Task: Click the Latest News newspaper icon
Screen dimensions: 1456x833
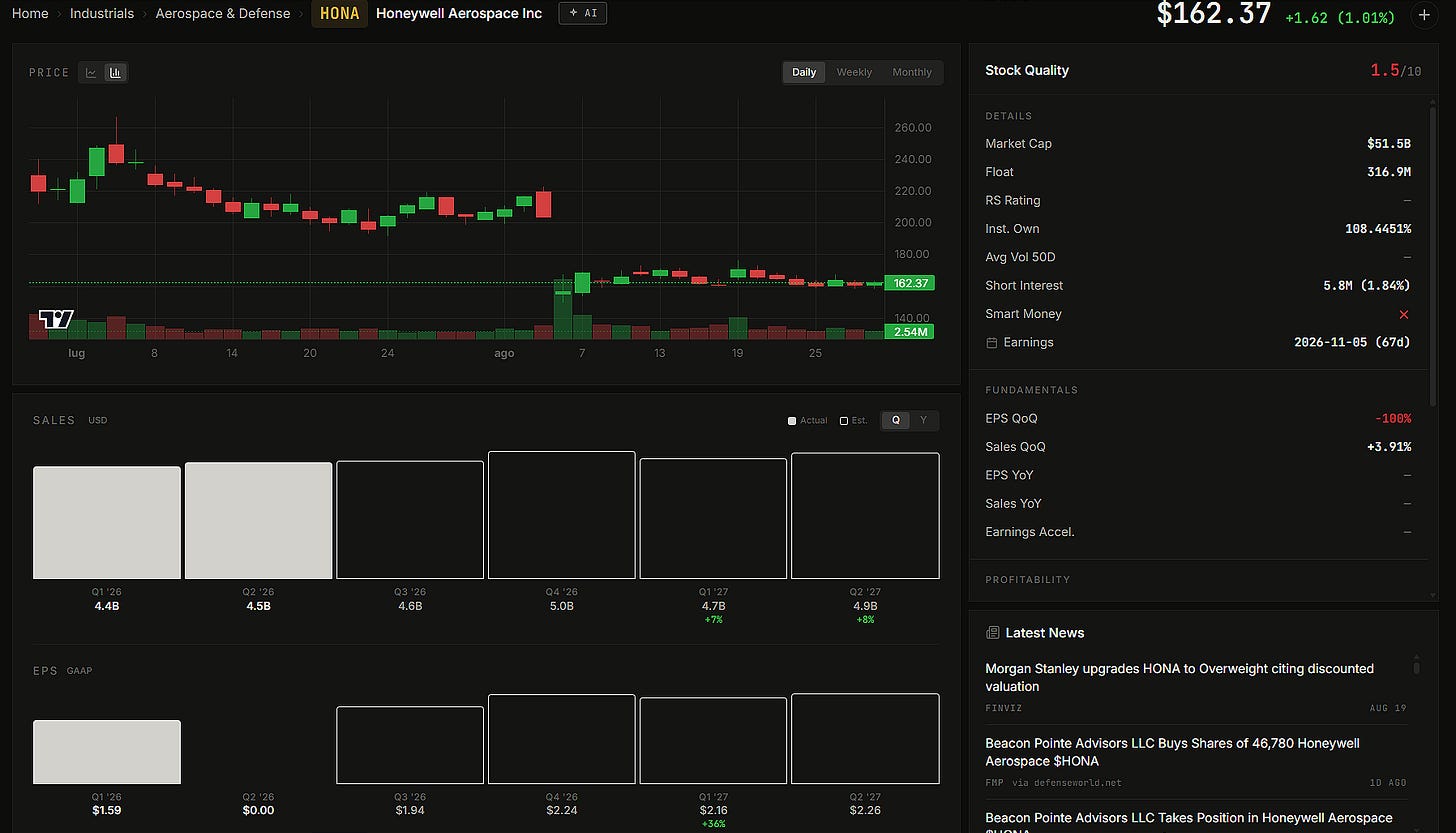Action: click(992, 633)
